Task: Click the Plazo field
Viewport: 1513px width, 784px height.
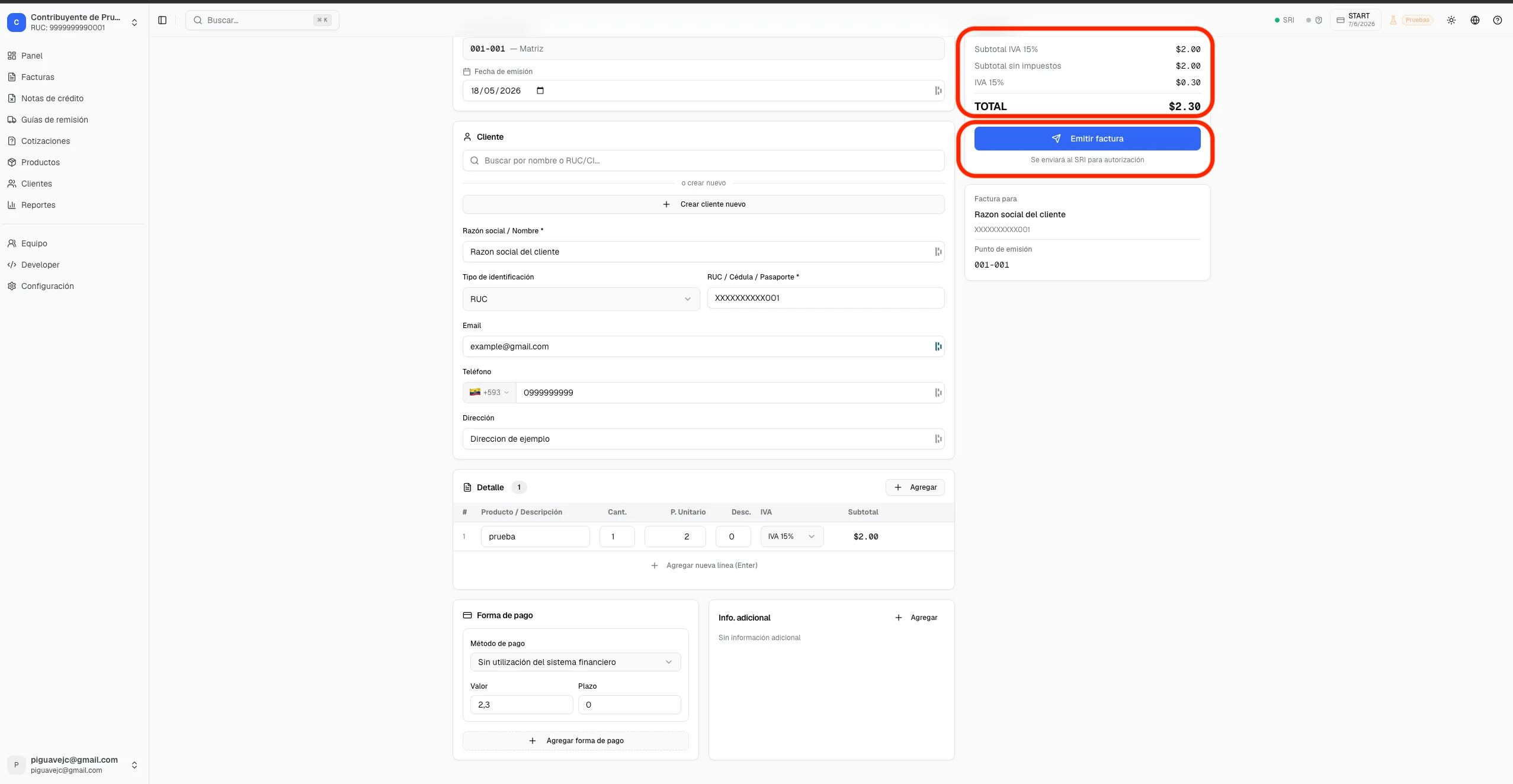Action: click(629, 705)
